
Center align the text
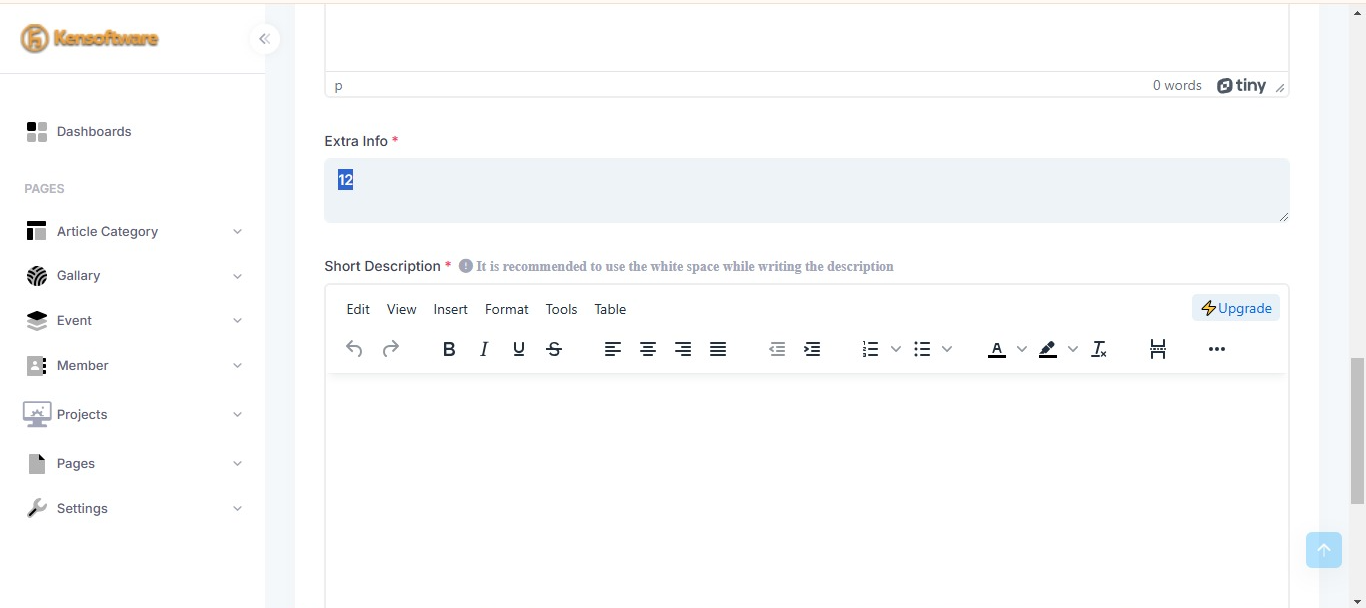coord(648,349)
